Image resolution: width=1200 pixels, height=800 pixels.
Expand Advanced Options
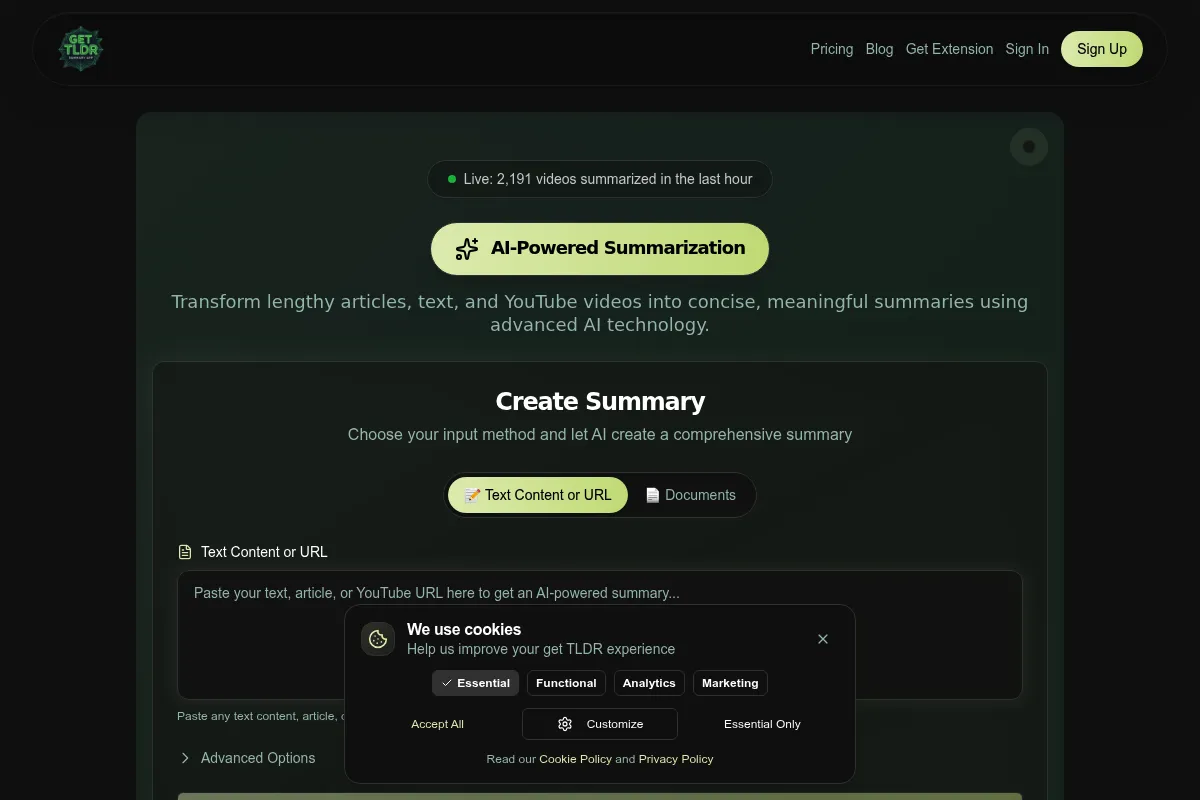point(247,758)
